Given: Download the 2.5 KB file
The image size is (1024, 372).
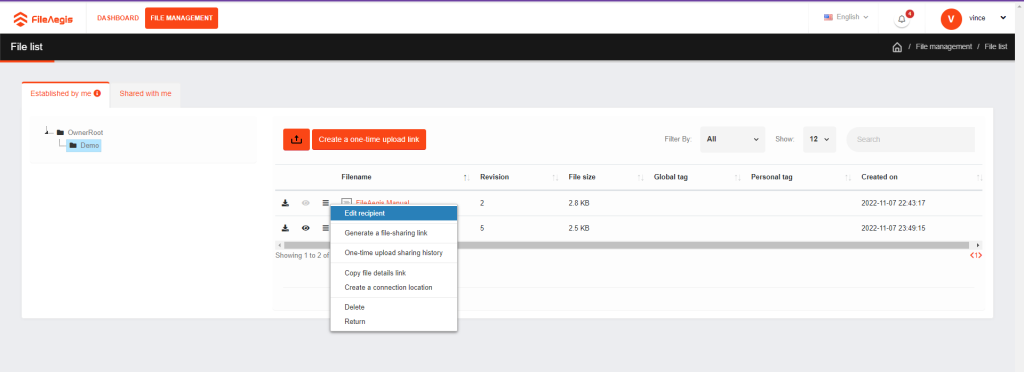Looking at the screenshot, I should coord(285,228).
